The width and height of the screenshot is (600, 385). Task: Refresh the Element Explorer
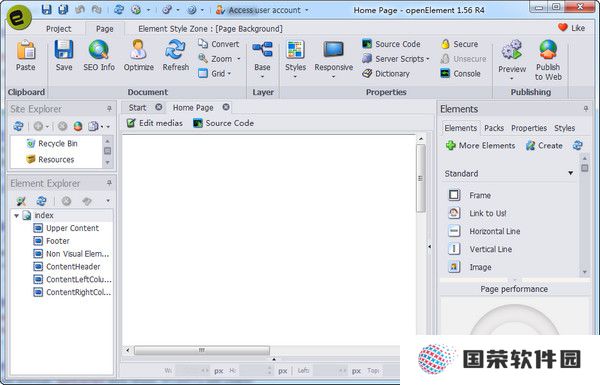(41, 201)
